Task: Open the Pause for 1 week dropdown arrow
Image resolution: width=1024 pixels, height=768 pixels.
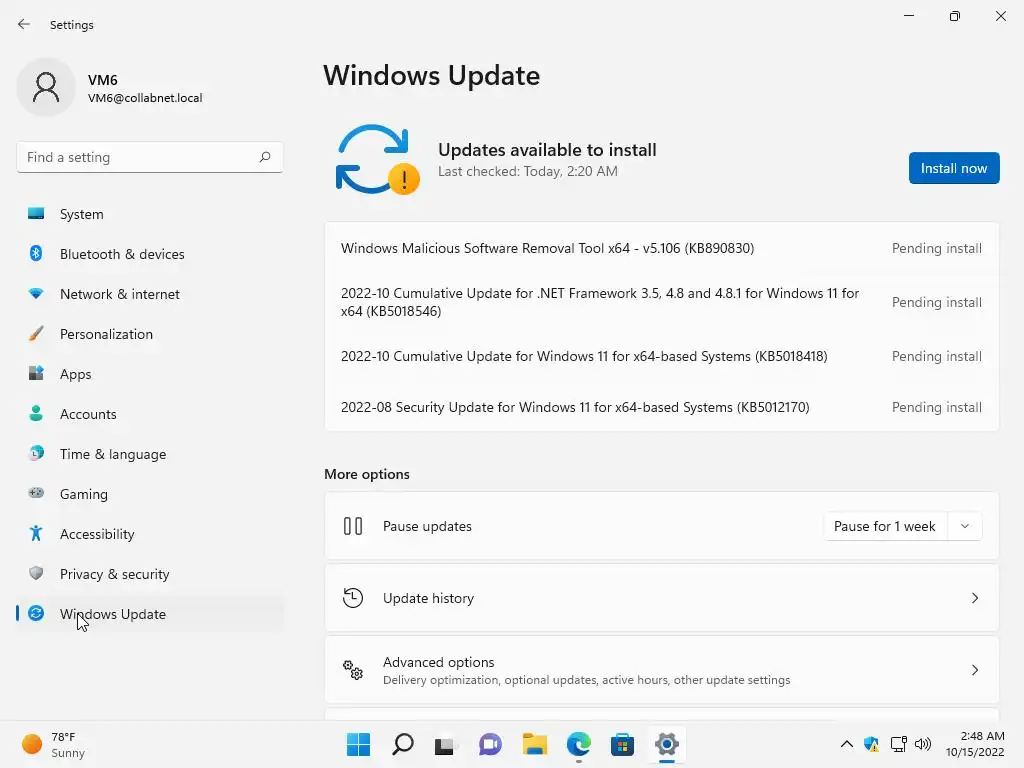Action: click(965, 526)
